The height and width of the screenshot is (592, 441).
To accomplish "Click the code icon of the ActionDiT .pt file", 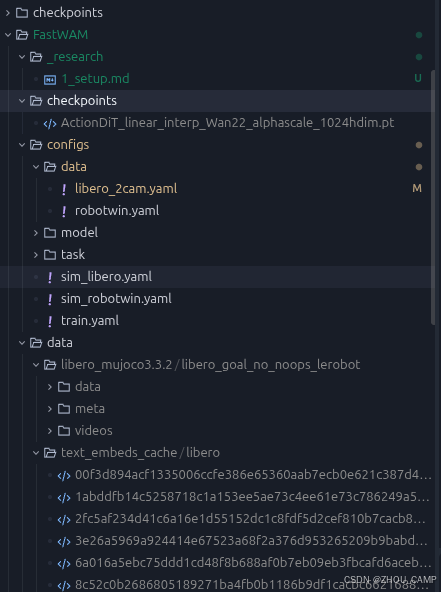I will [50, 123].
